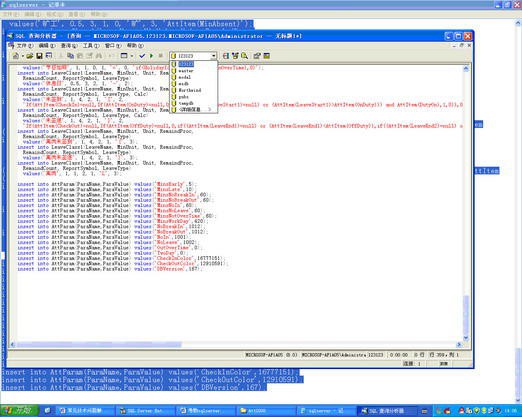Click the Parse Query blue checkmark icon

(x=142, y=56)
